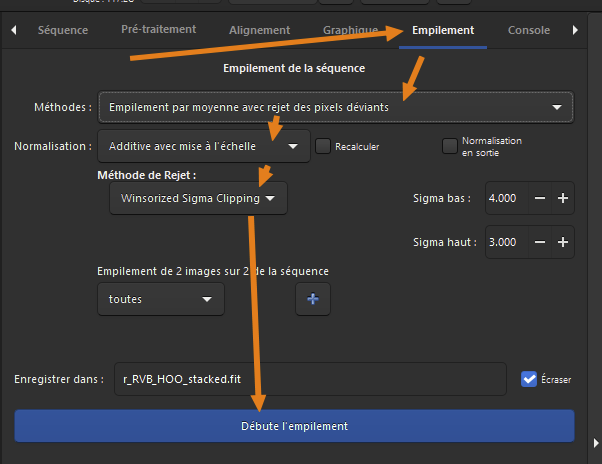The width and height of the screenshot is (602, 464).
Task: Enable Normalisation en sortie checkbox
Action: click(450, 146)
